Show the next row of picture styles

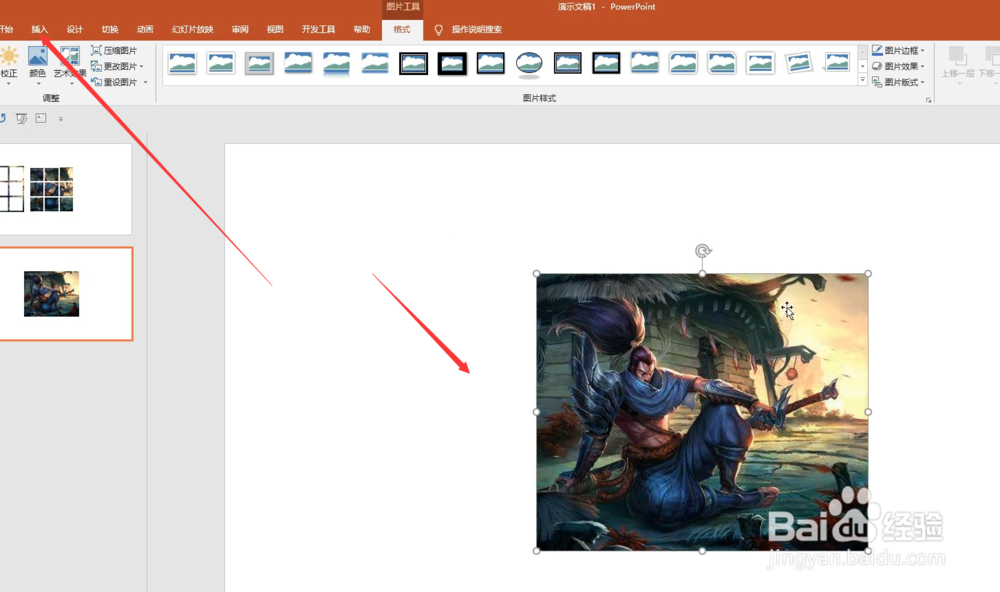coord(863,66)
